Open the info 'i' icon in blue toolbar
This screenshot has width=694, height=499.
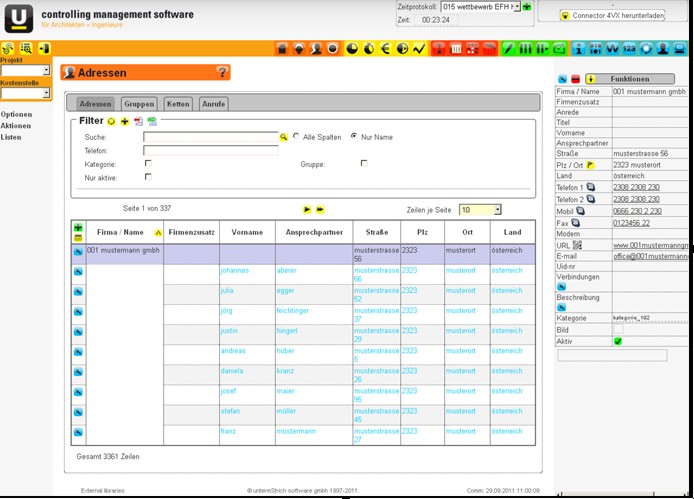point(578,48)
